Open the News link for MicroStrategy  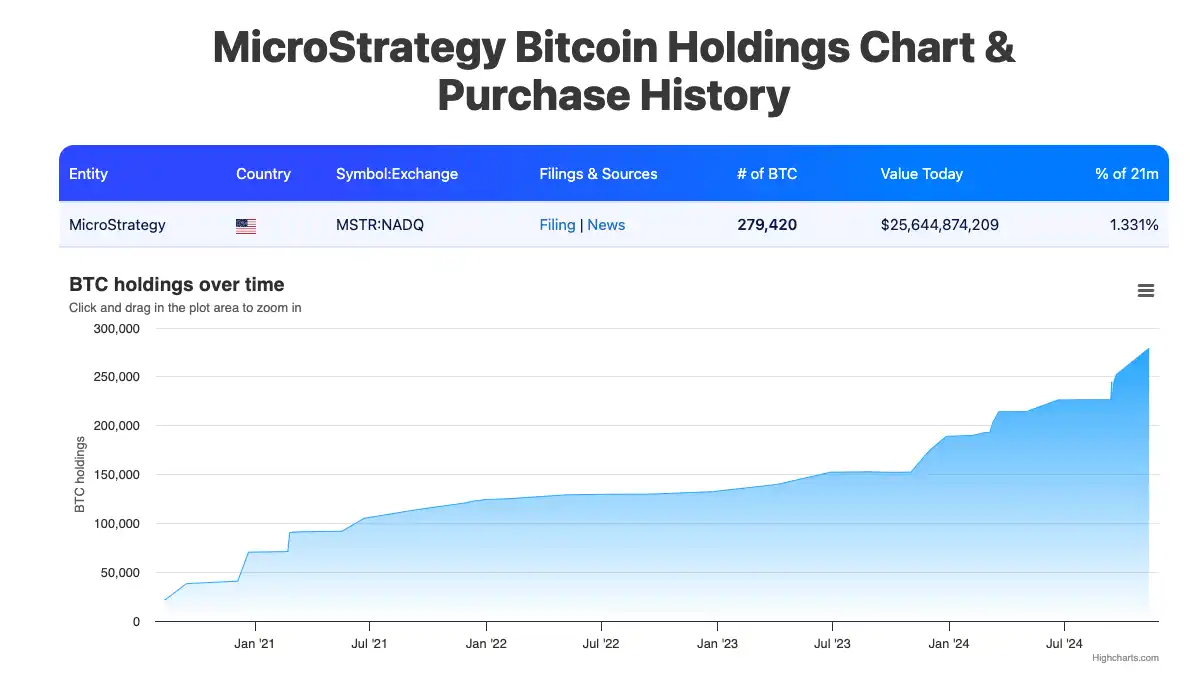[606, 225]
